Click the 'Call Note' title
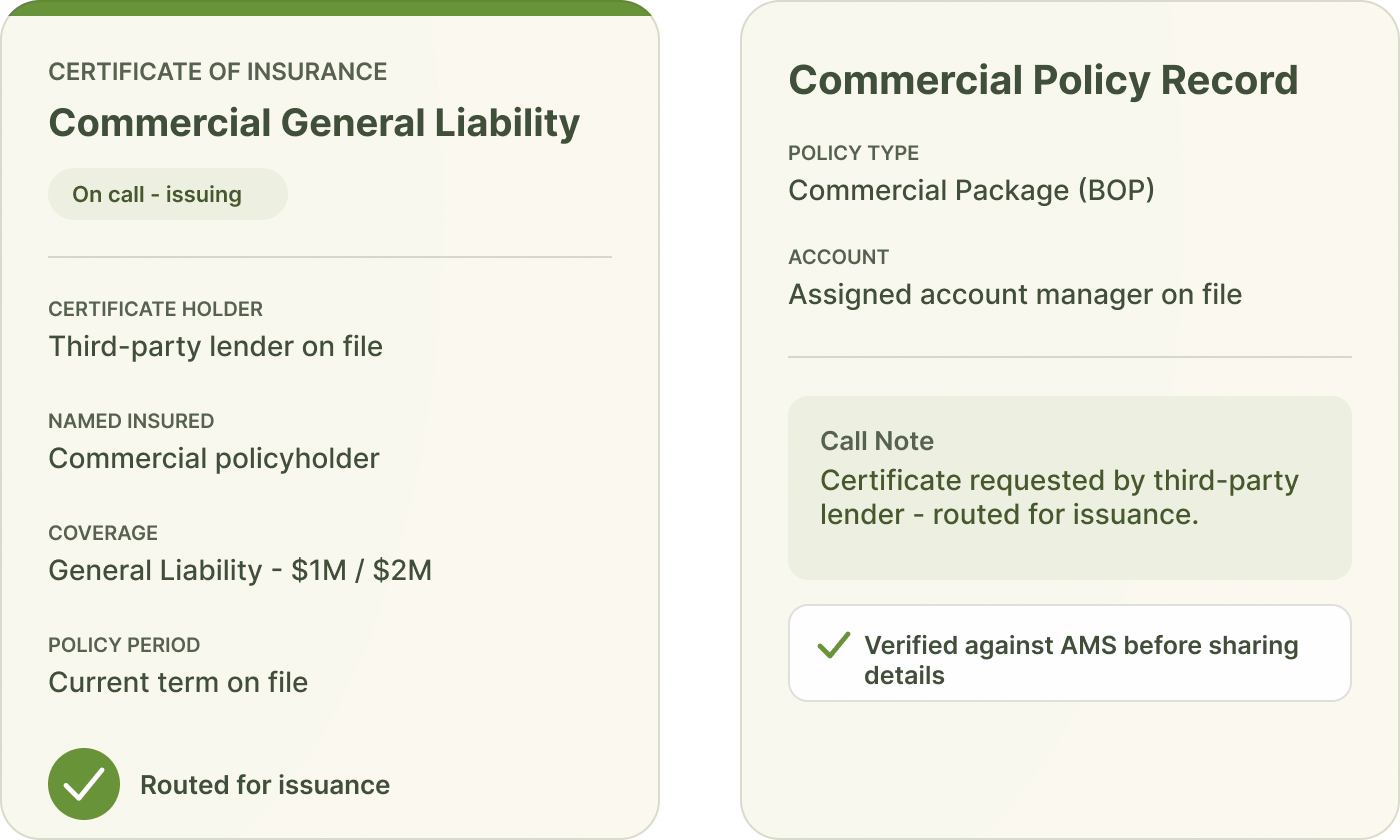Screen dimensions: 1400x840 coord(877,441)
